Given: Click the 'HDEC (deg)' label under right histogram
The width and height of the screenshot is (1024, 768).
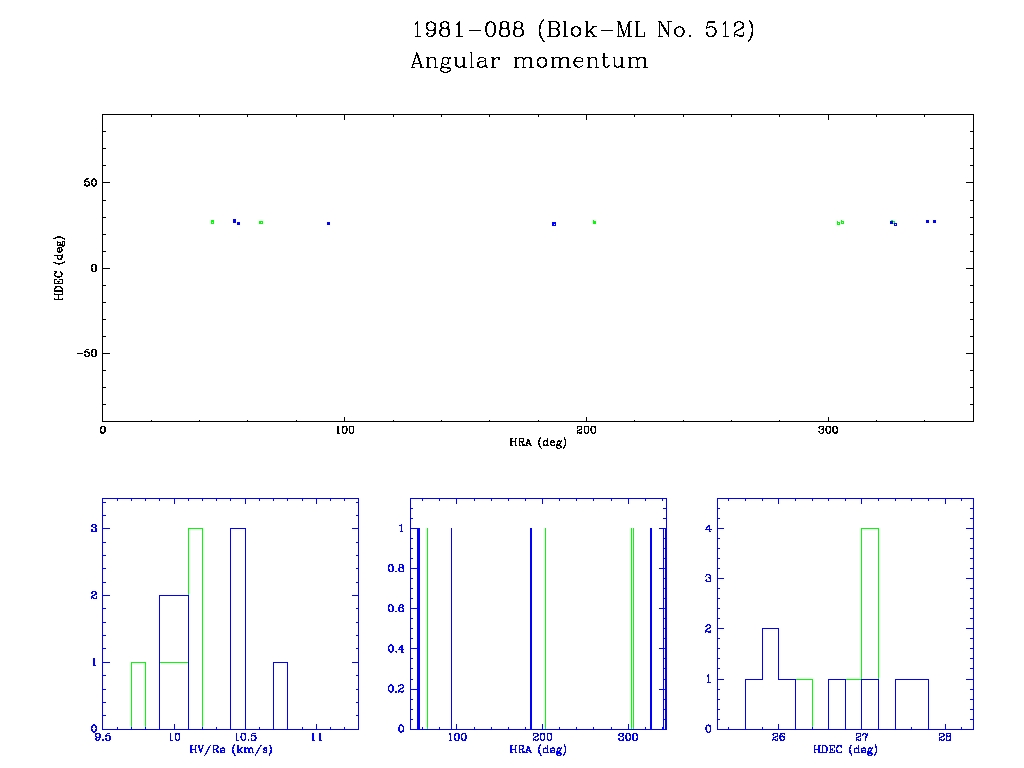Looking at the screenshot, I should tap(845, 749).
